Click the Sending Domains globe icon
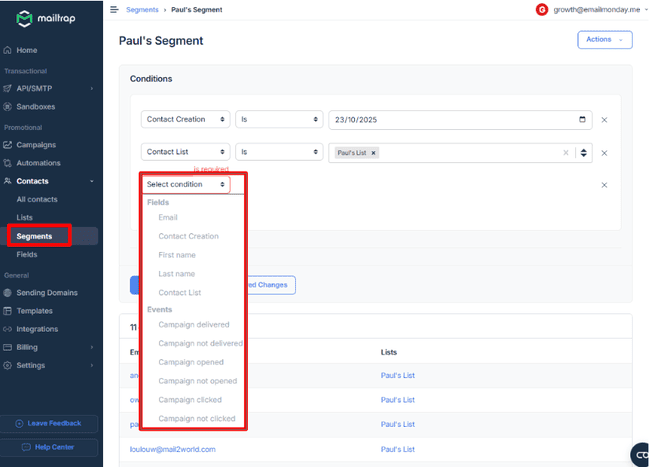The image size is (650, 467). (x=7, y=293)
